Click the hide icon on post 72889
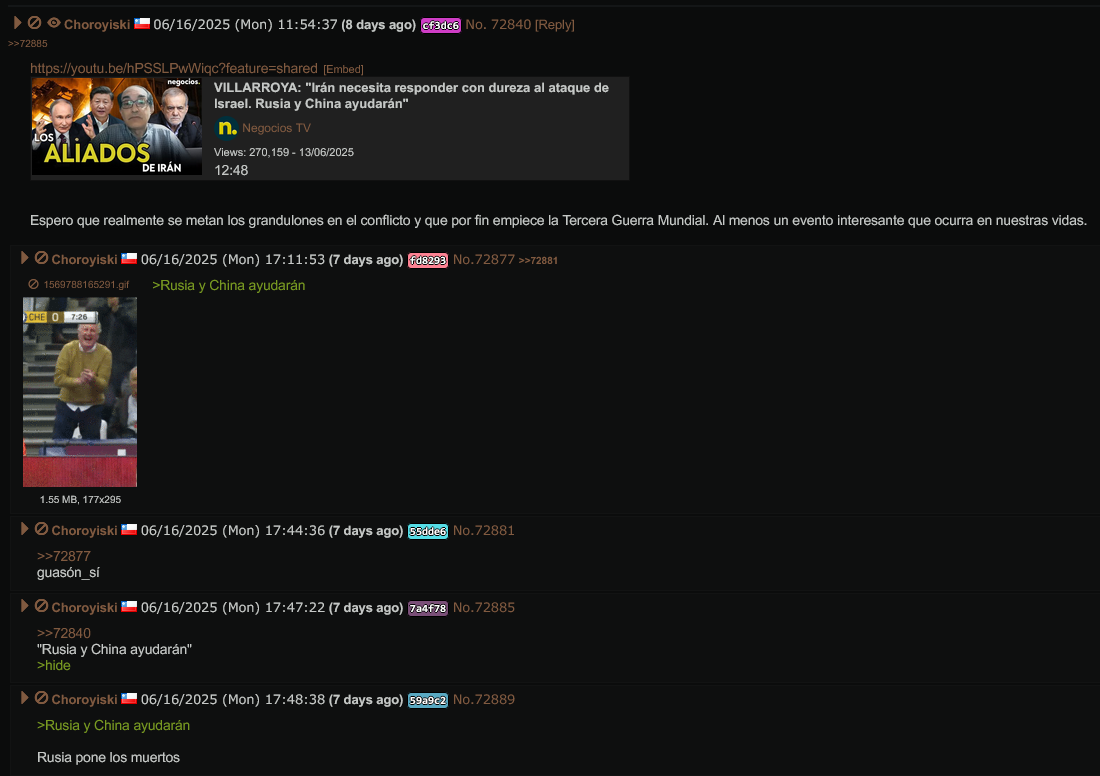Image resolution: width=1100 pixels, height=776 pixels. [x=41, y=697]
